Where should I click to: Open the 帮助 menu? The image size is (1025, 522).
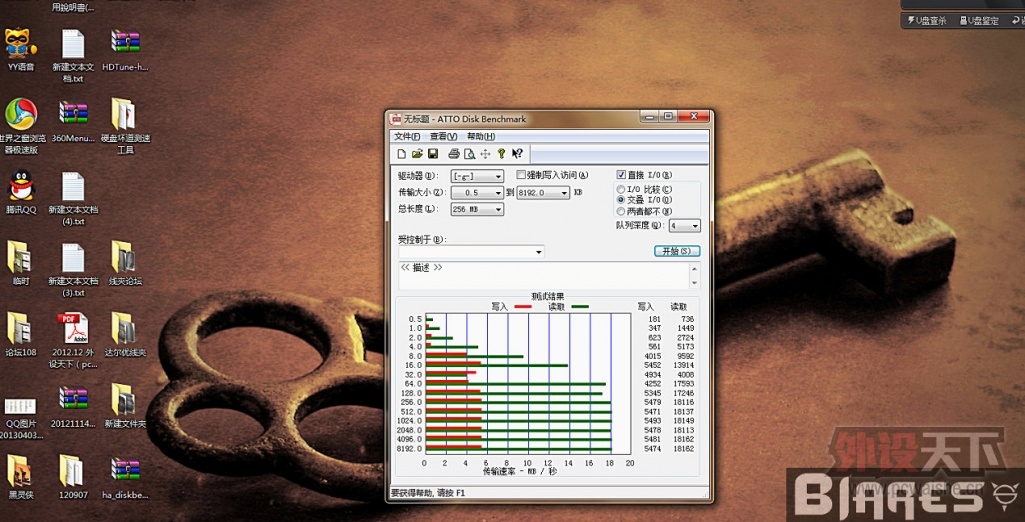click(480, 137)
